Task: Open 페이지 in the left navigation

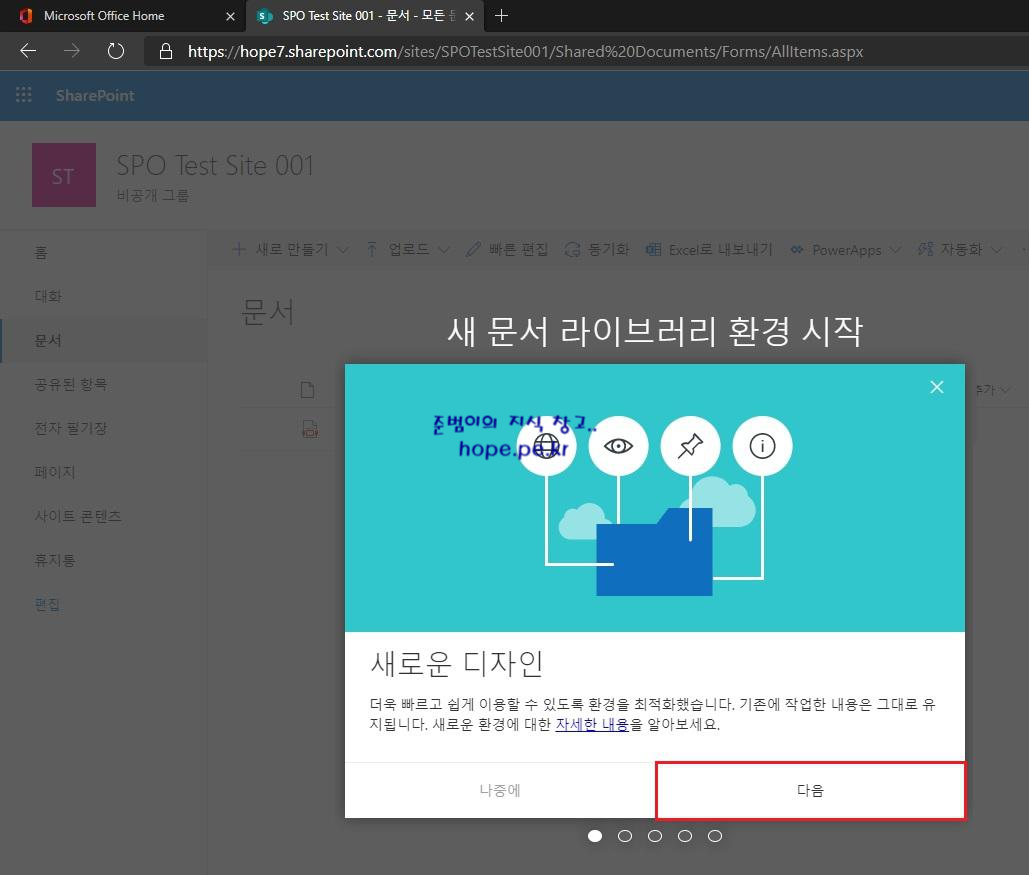Action: pyautogui.click(x=55, y=472)
